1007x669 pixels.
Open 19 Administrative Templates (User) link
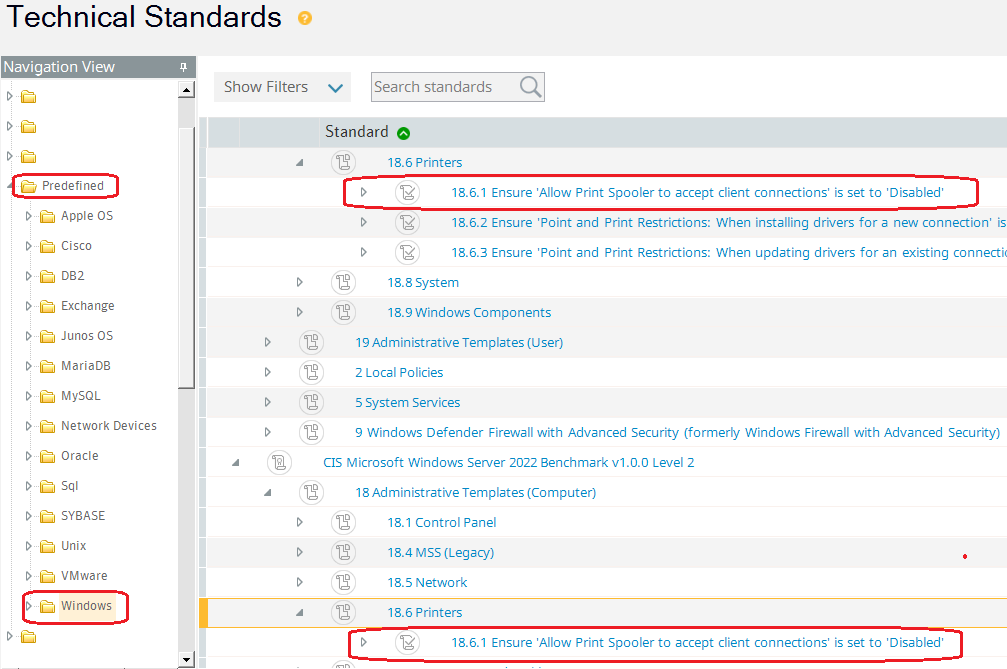coord(459,343)
